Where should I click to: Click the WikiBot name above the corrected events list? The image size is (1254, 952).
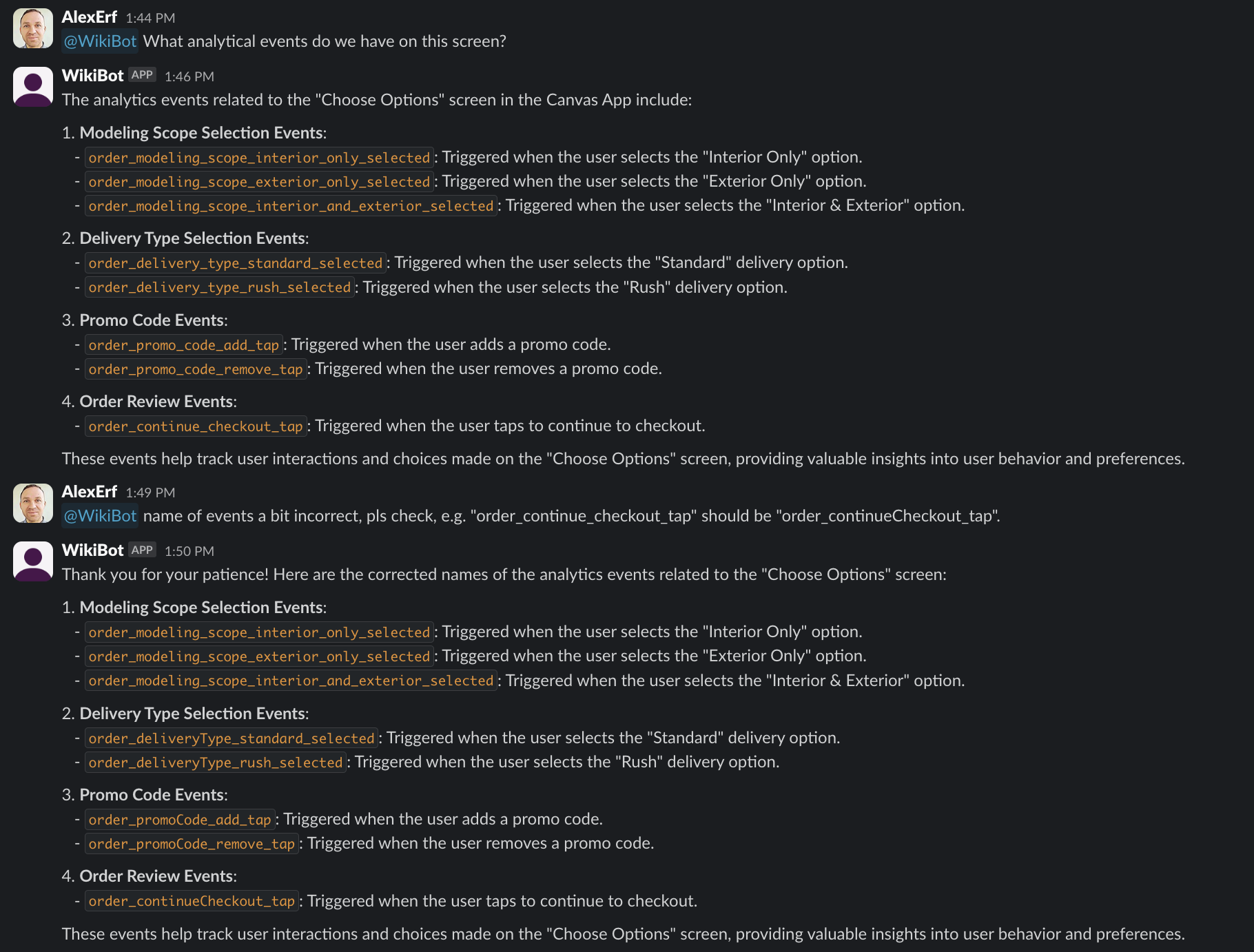pos(92,550)
